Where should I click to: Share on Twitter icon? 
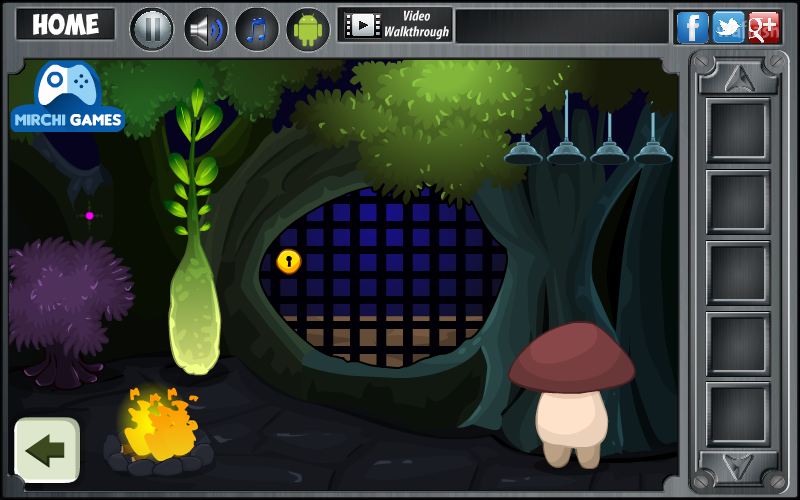pos(728,27)
